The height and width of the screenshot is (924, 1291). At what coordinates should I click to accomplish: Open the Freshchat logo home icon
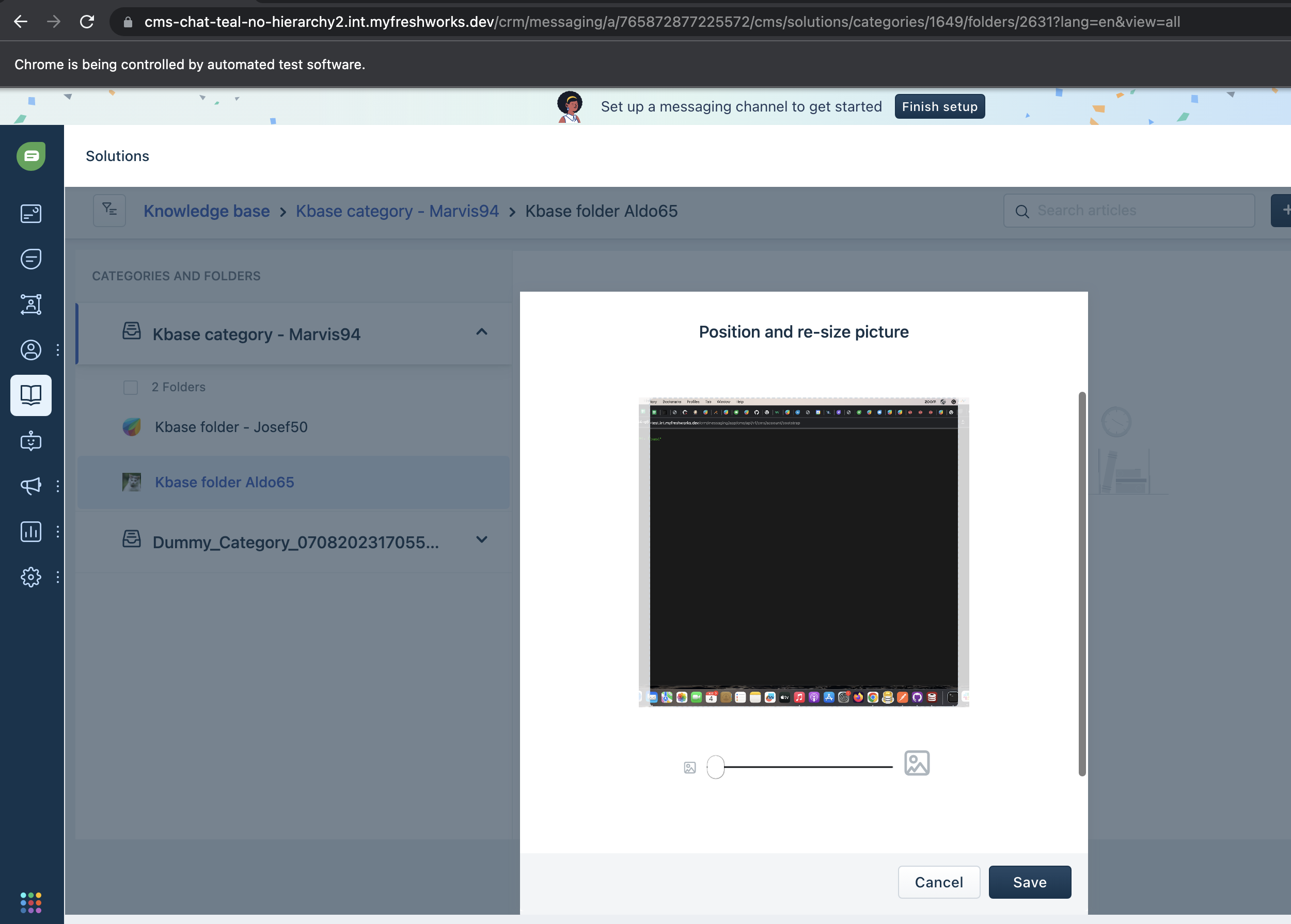coord(31,156)
